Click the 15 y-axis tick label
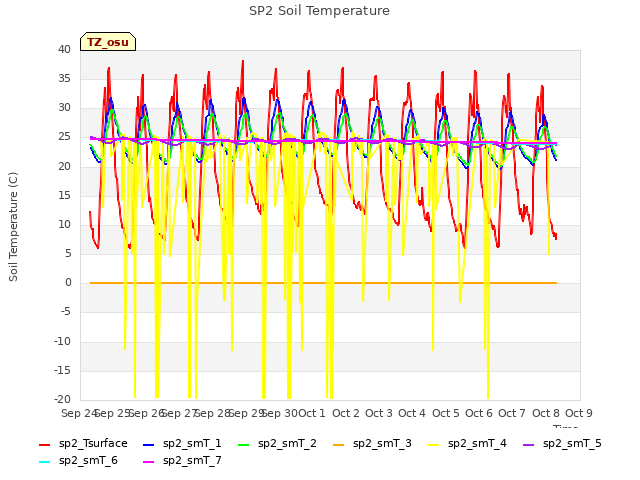This screenshot has height=480, width=640. pos(64,195)
